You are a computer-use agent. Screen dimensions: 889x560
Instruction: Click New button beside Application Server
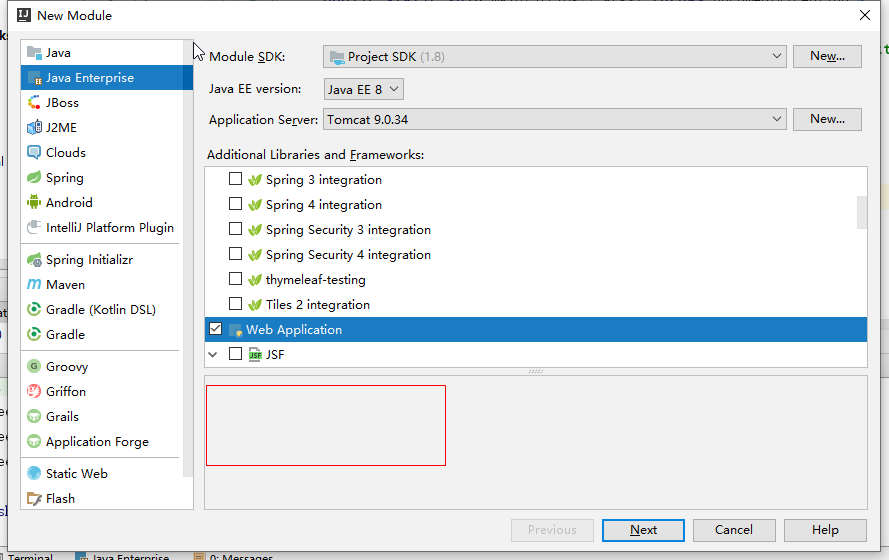tap(827, 119)
